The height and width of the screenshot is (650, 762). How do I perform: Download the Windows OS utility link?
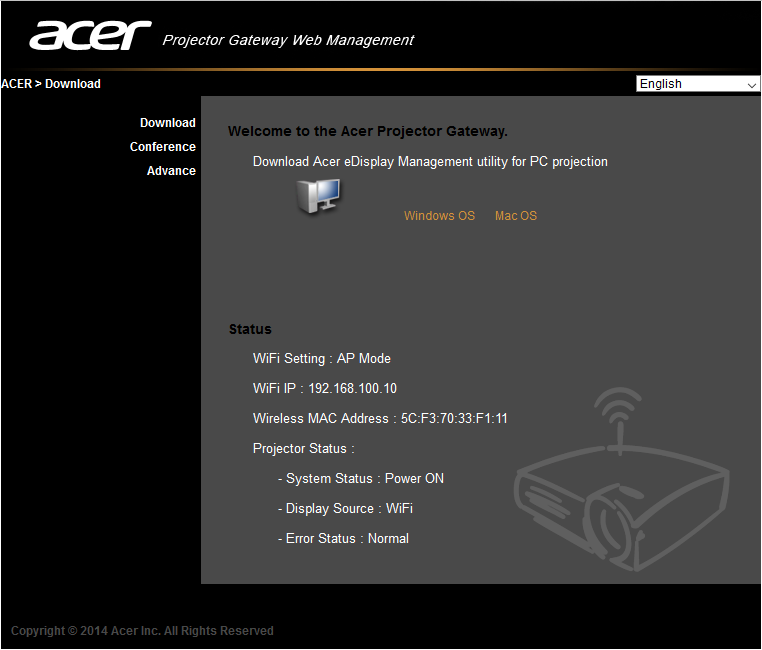tap(439, 216)
